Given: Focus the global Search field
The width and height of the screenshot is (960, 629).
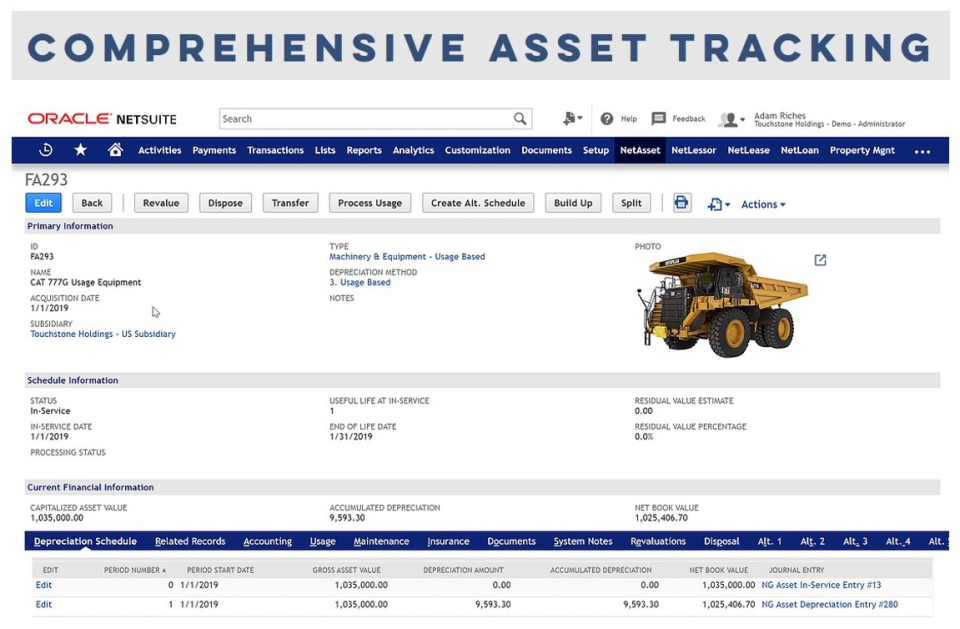Looking at the screenshot, I should (366, 119).
